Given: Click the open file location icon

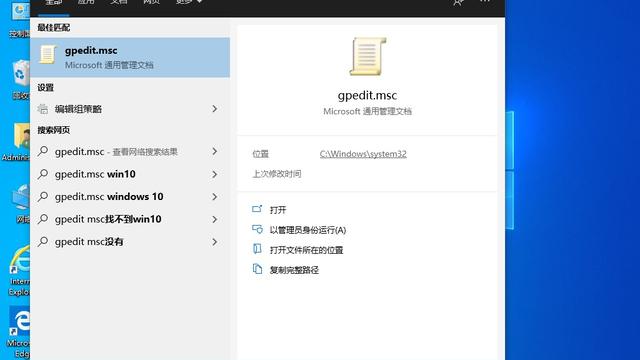Looking at the screenshot, I should (x=257, y=249).
